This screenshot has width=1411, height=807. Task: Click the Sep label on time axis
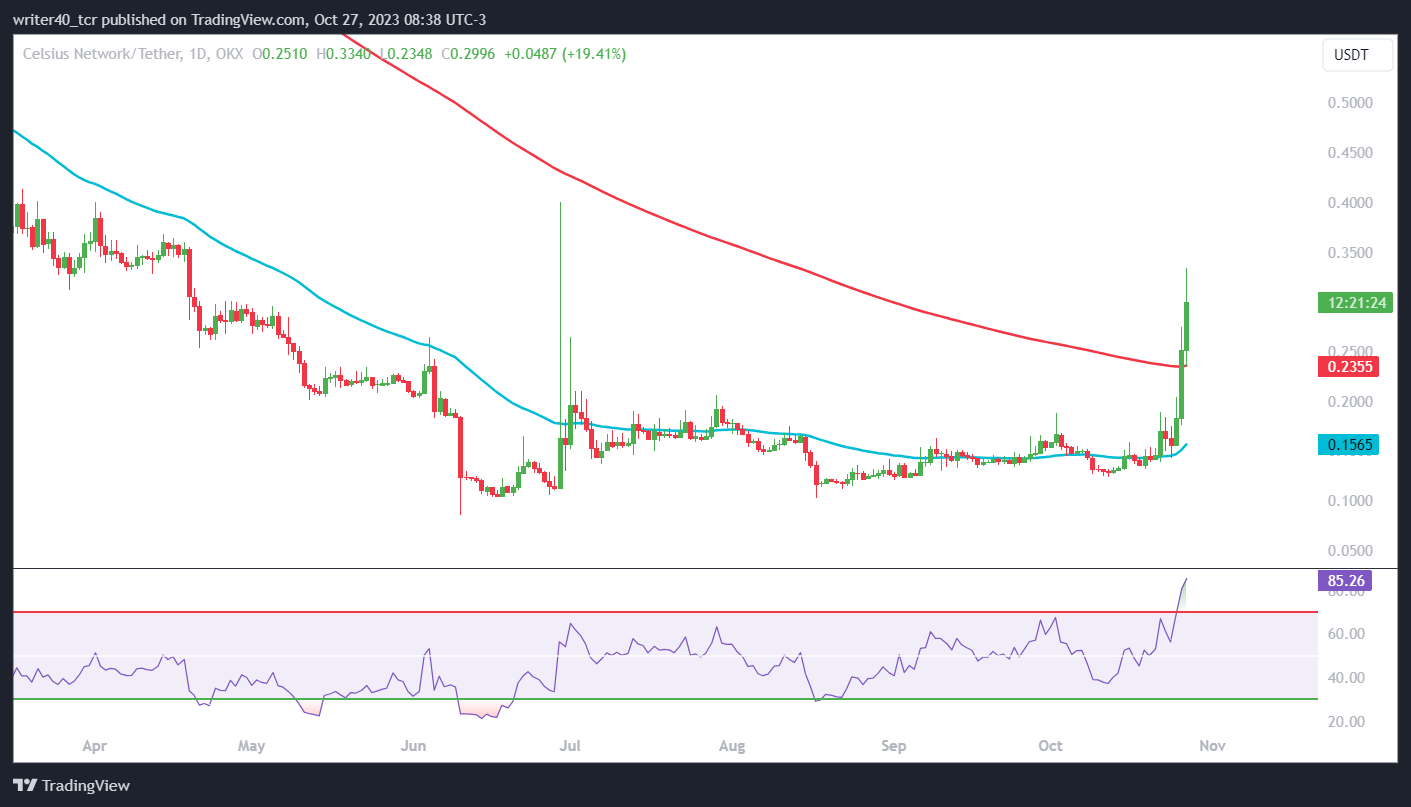[x=894, y=746]
